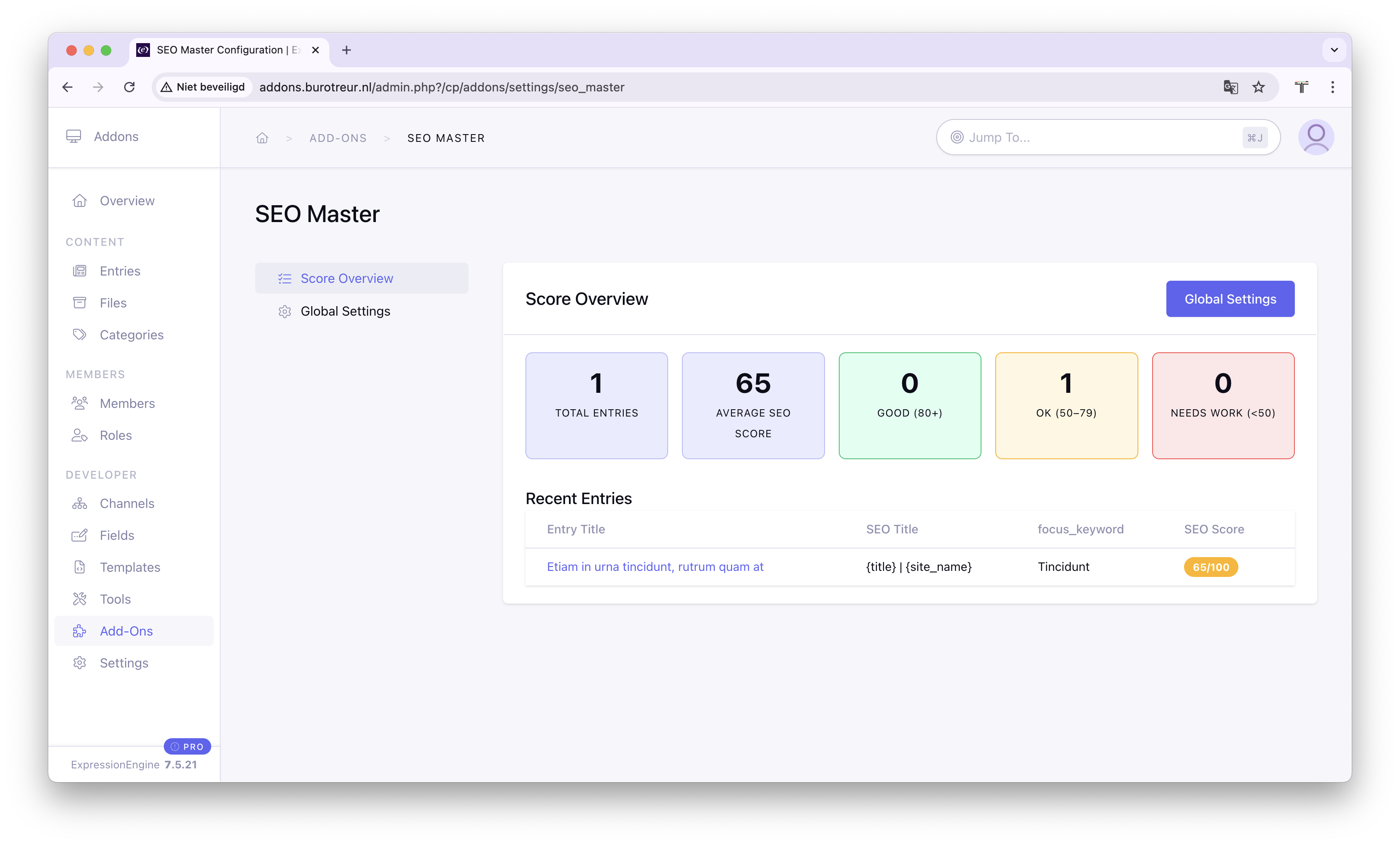Open the Global Settings tab
The image size is (1400, 846).
pos(345,311)
